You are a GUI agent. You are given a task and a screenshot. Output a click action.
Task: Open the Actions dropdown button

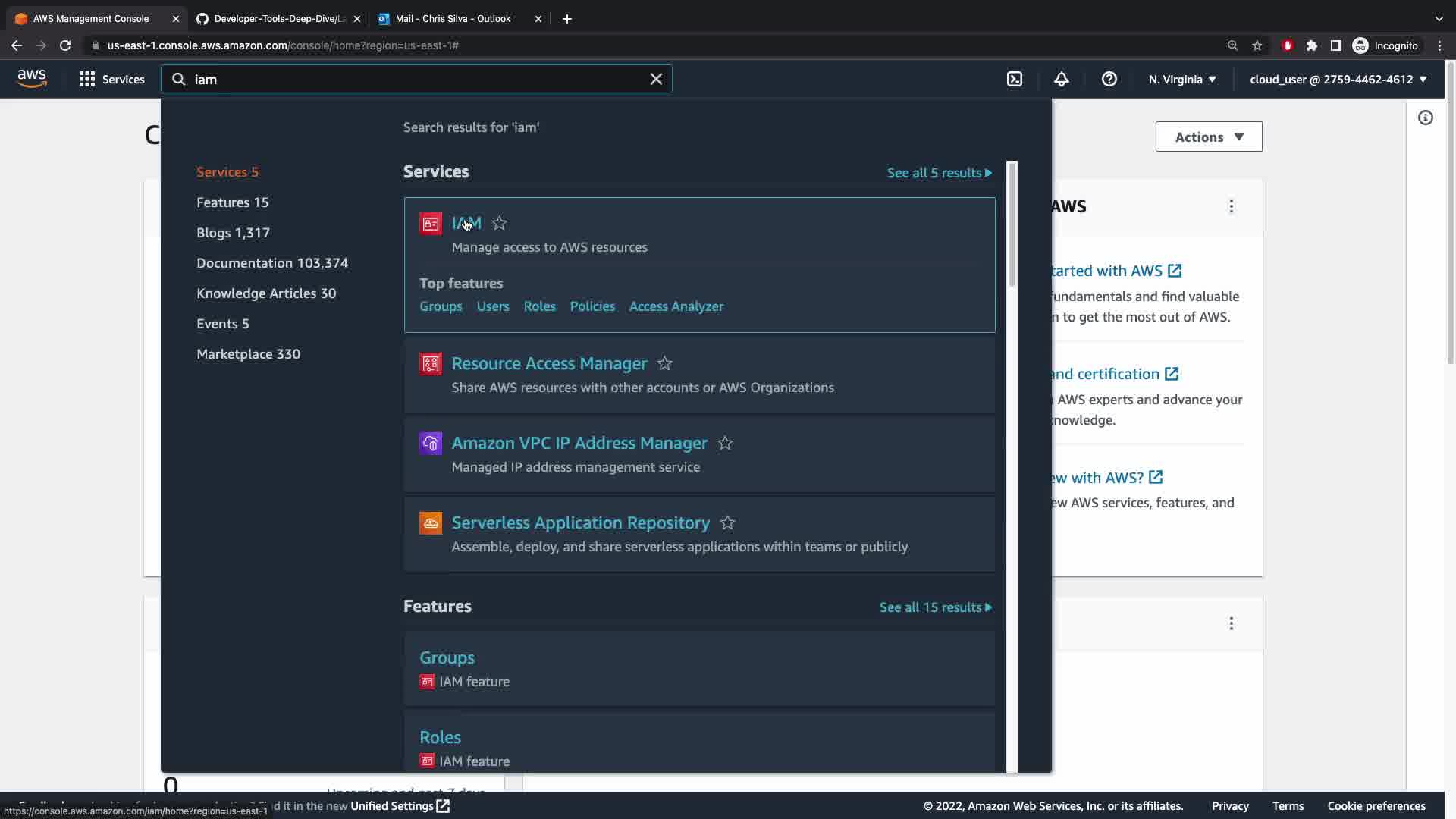[x=1209, y=136]
